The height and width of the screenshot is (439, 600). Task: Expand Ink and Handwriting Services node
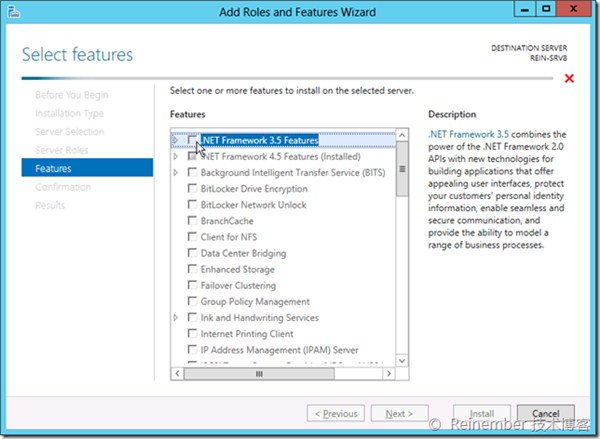tap(175, 317)
